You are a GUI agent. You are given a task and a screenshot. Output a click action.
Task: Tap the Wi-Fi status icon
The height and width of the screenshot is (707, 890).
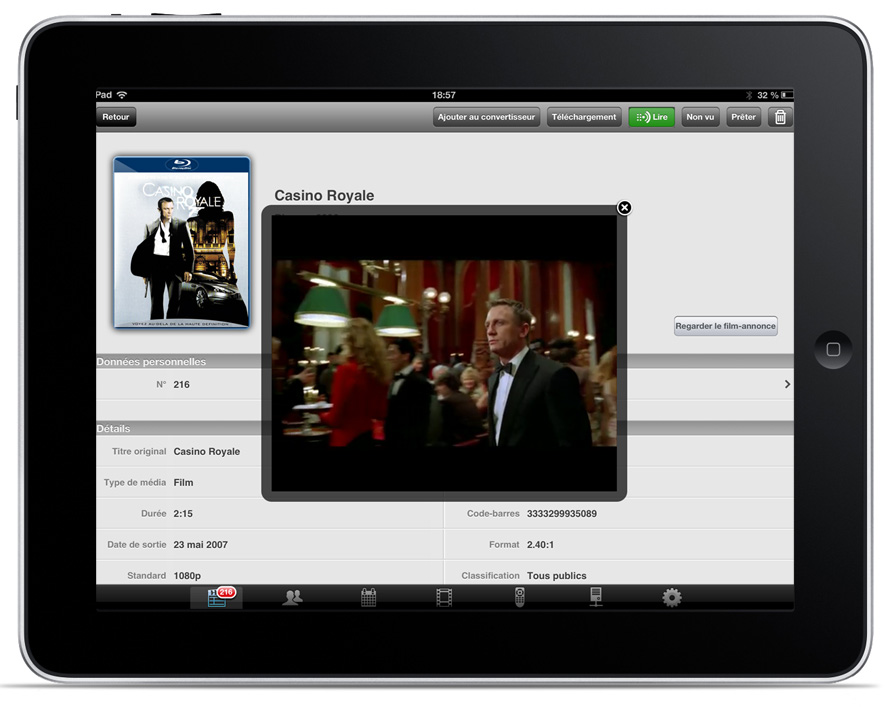[122, 95]
